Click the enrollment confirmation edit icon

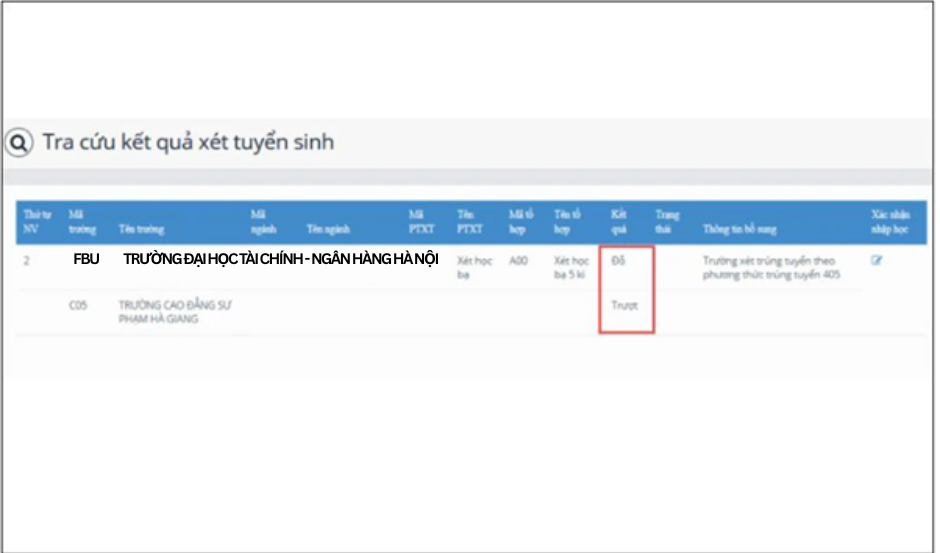pyautogui.click(x=877, y=261)
